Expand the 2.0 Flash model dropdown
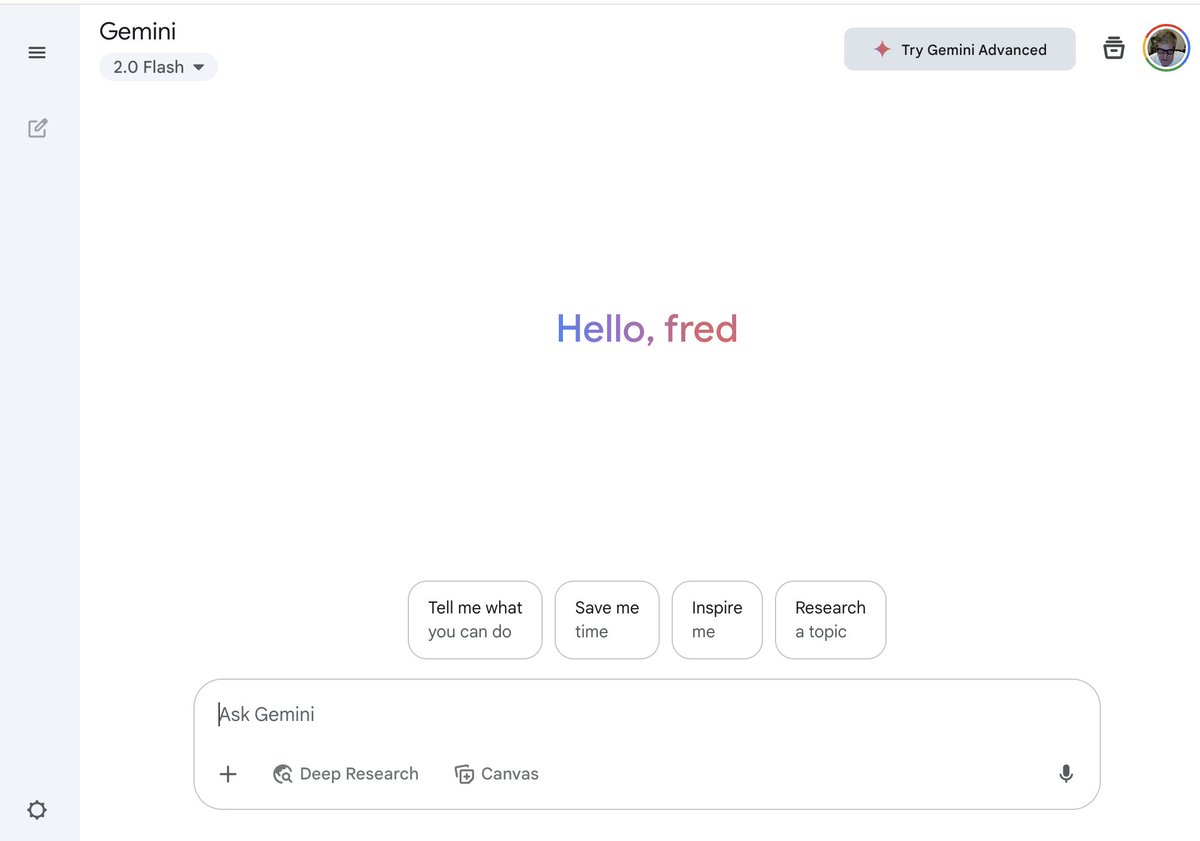The width and height of the screenshot is (1200, 841). coord(158,67)
